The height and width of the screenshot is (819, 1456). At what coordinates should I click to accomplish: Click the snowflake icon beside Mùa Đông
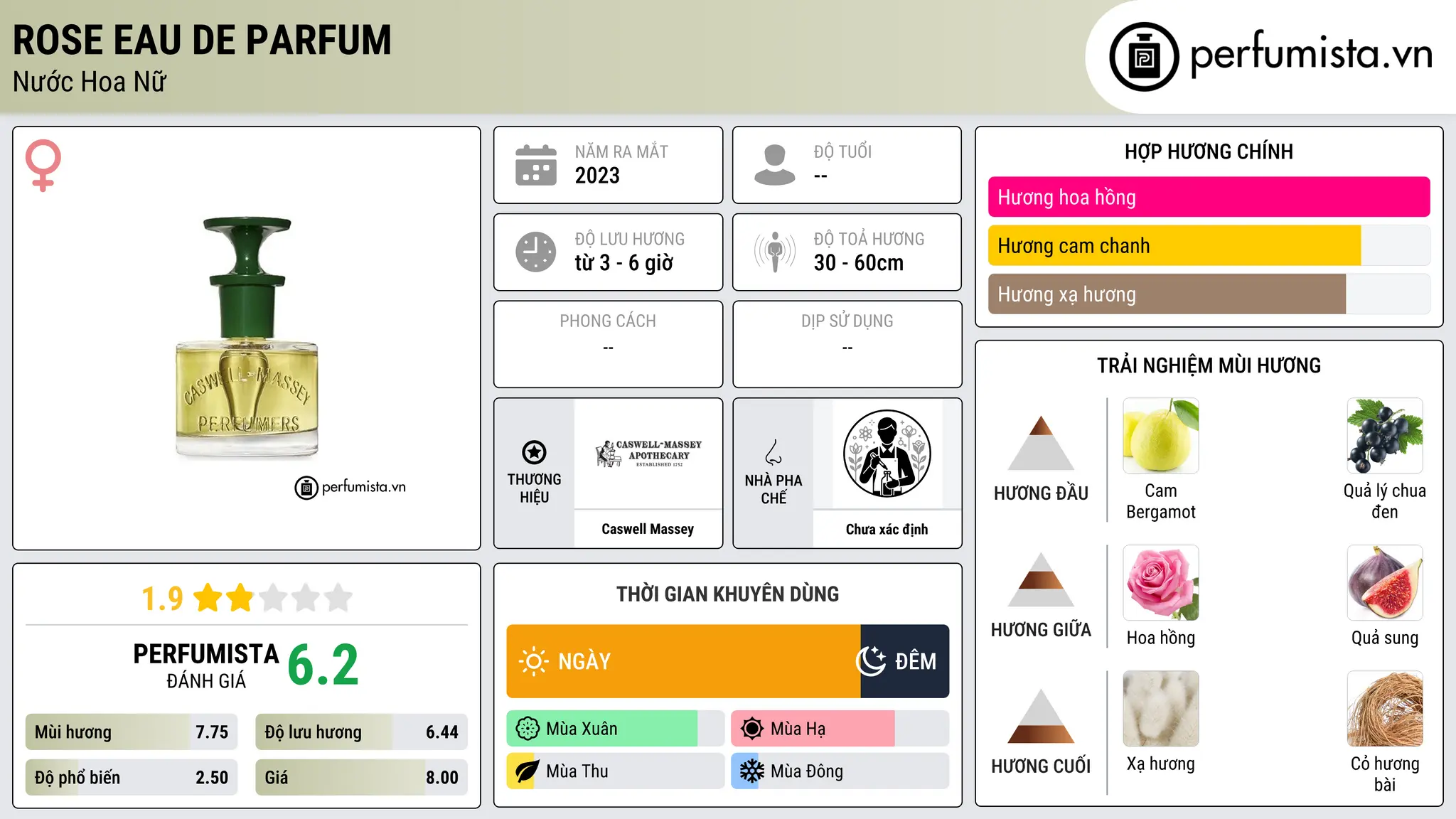pos(752,771)
